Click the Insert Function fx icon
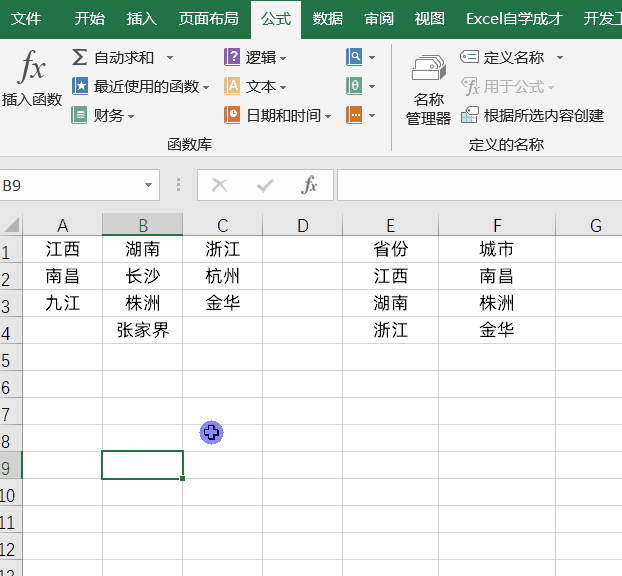622x576 pixels. coord(32,66)
